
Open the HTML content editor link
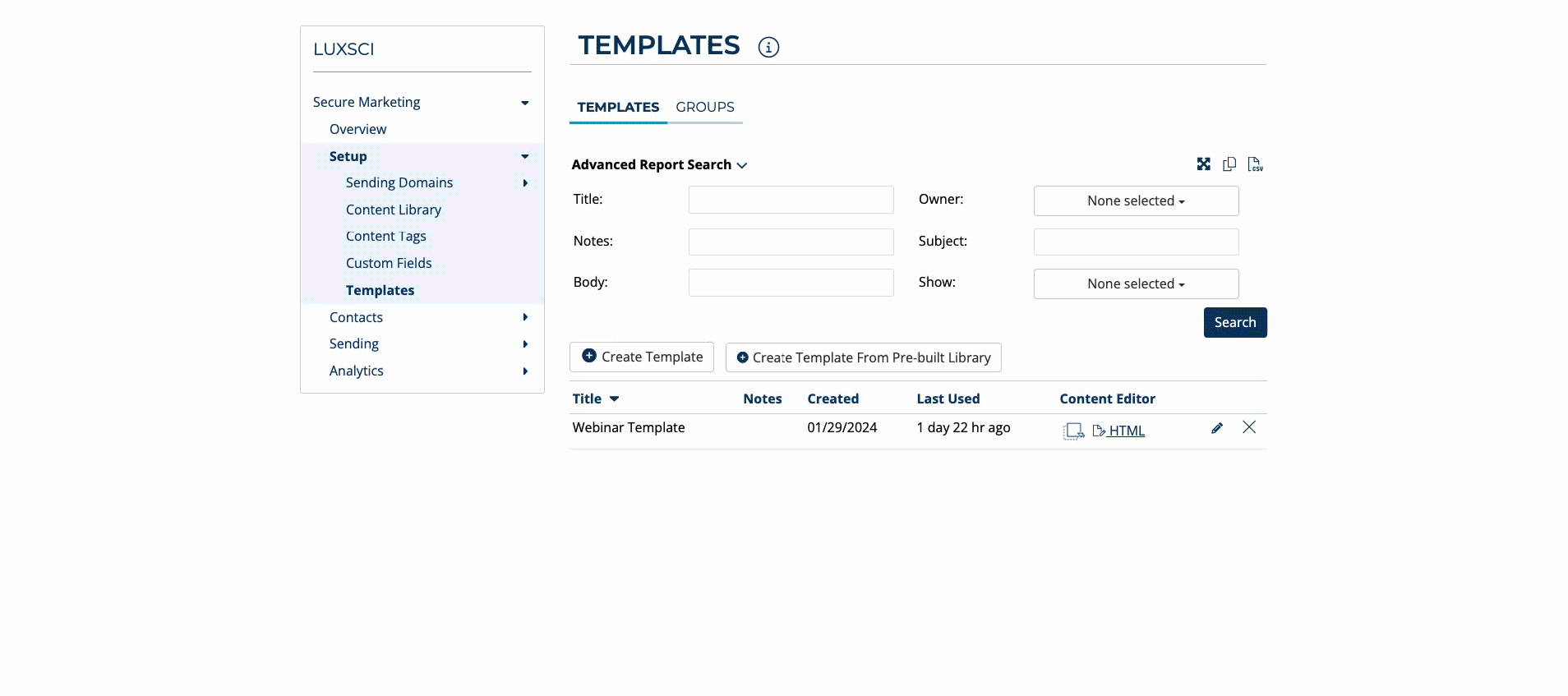tap(1125, 431)
